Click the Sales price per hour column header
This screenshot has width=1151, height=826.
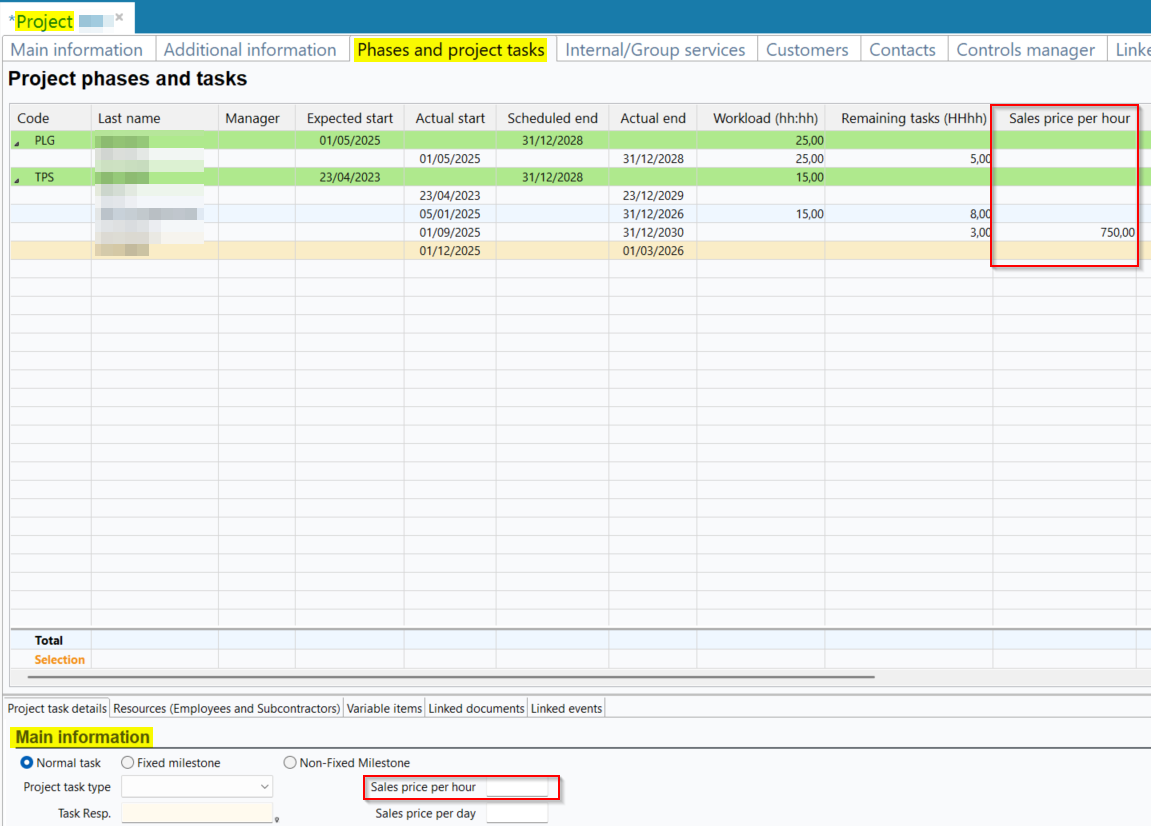(x=1069, y=118)
